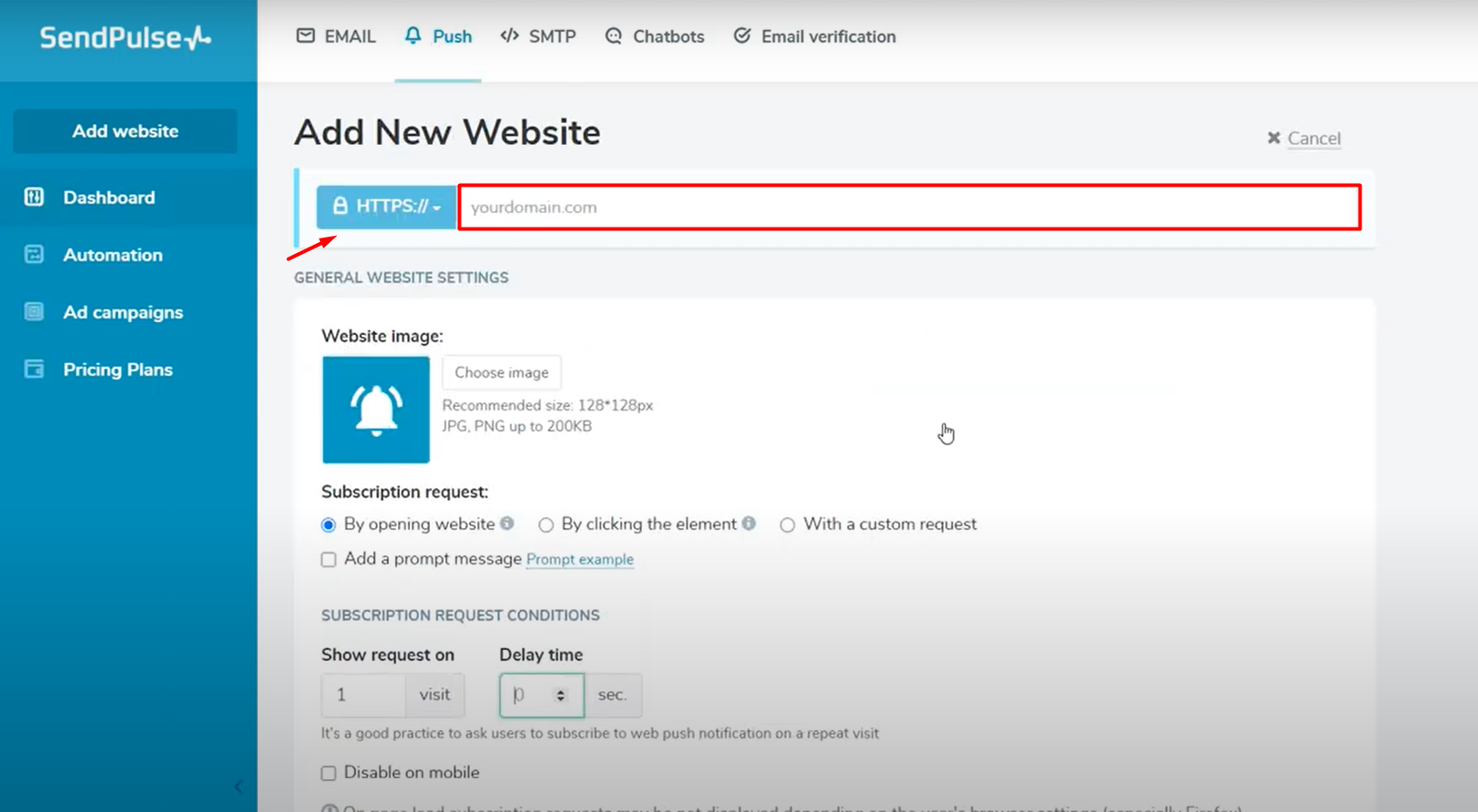1478x812 pixels.
Task: Click the Email verification checkmark icon
Action: 742,36
